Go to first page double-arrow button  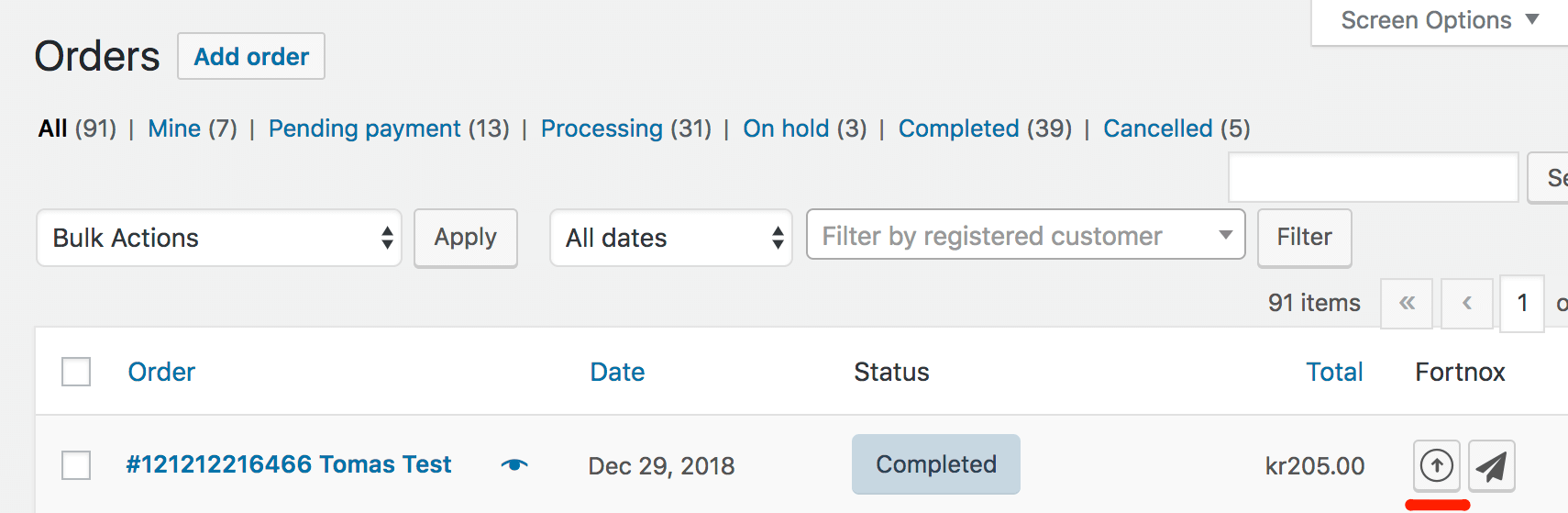(1407, 303)
